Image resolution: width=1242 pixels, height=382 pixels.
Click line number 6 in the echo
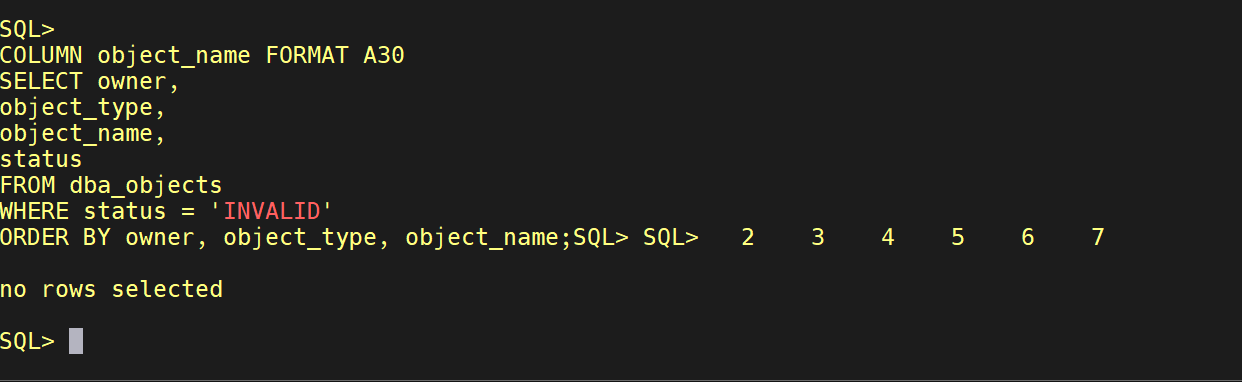pyautogui.click(x=1028, y=237)
